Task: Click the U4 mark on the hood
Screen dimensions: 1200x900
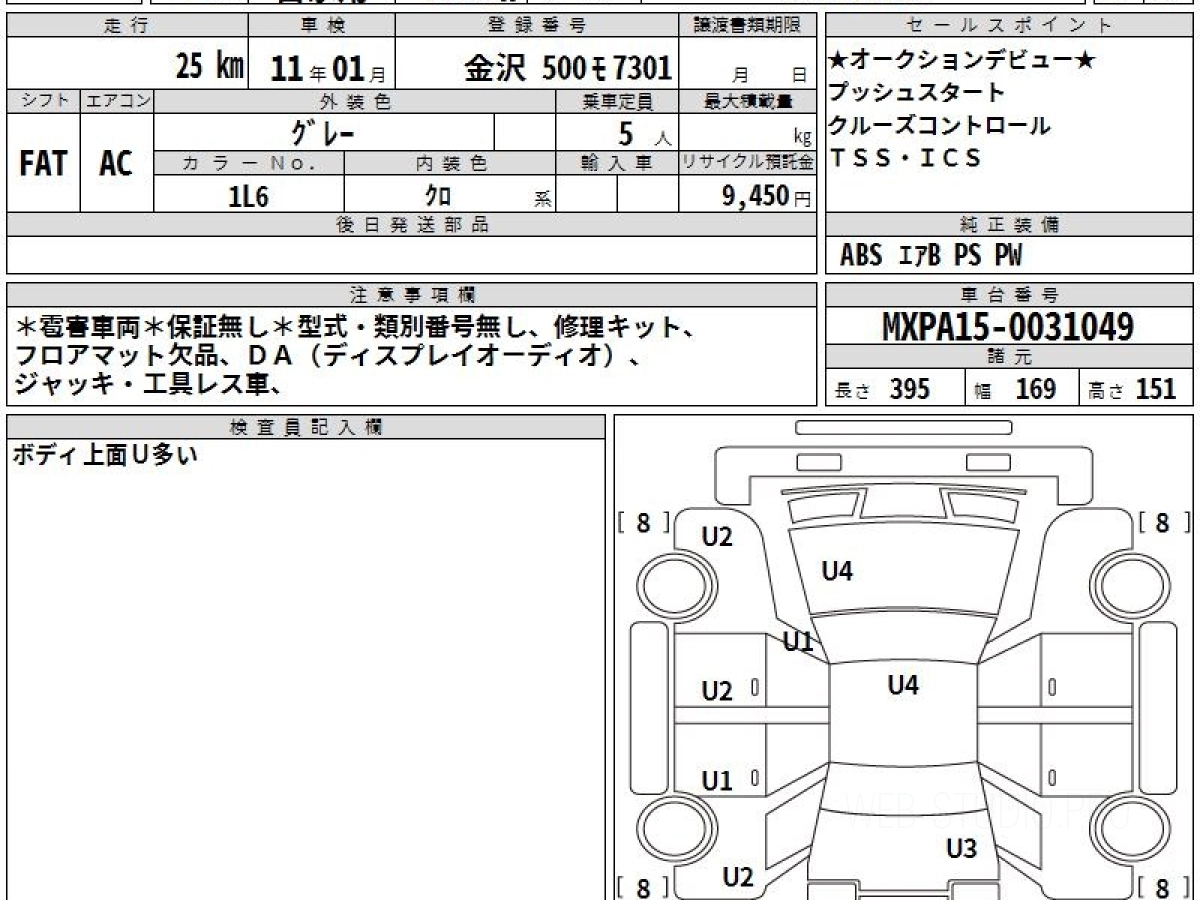Action: [837, 572]
